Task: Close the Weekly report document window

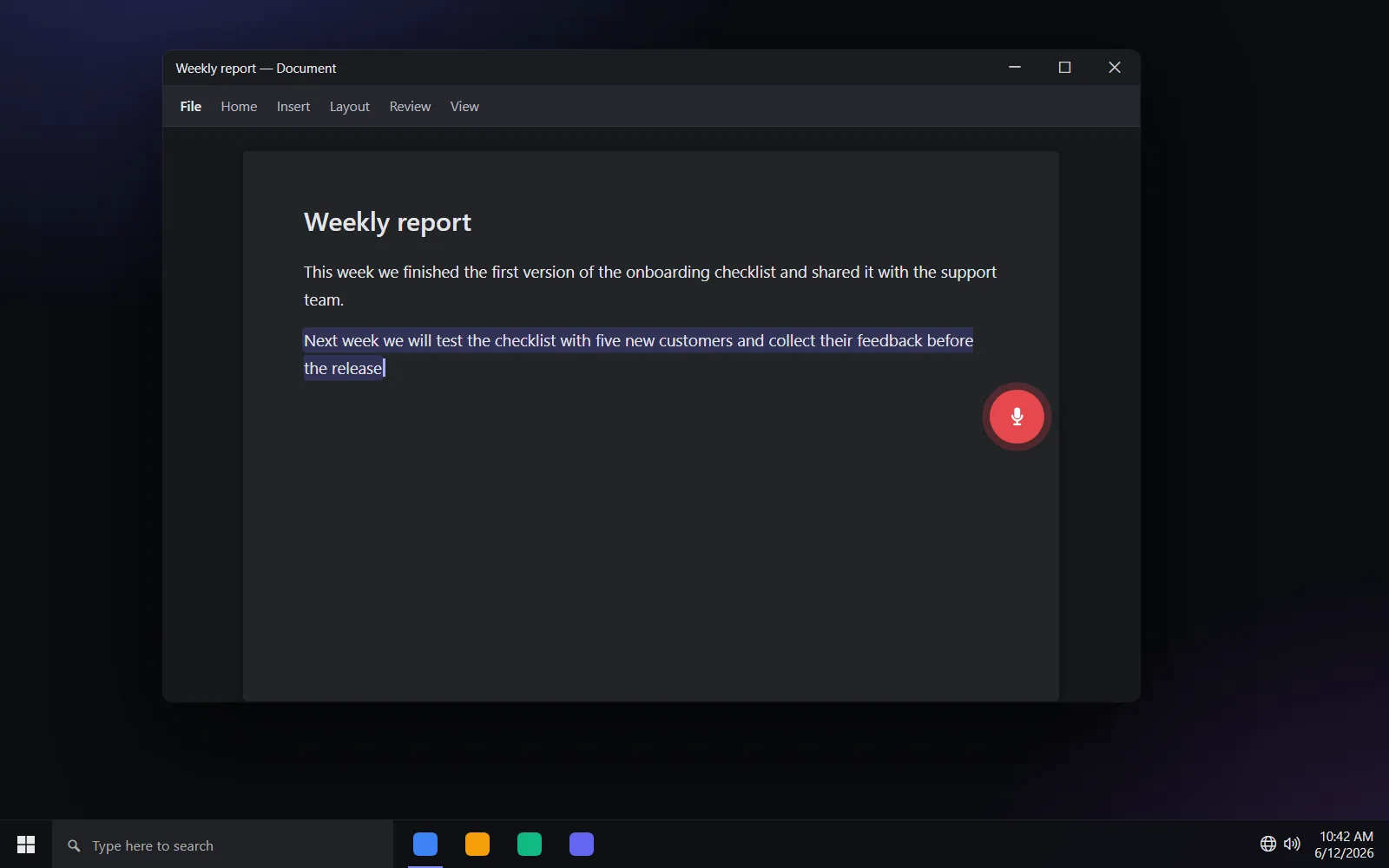Action: (1115, 67)
